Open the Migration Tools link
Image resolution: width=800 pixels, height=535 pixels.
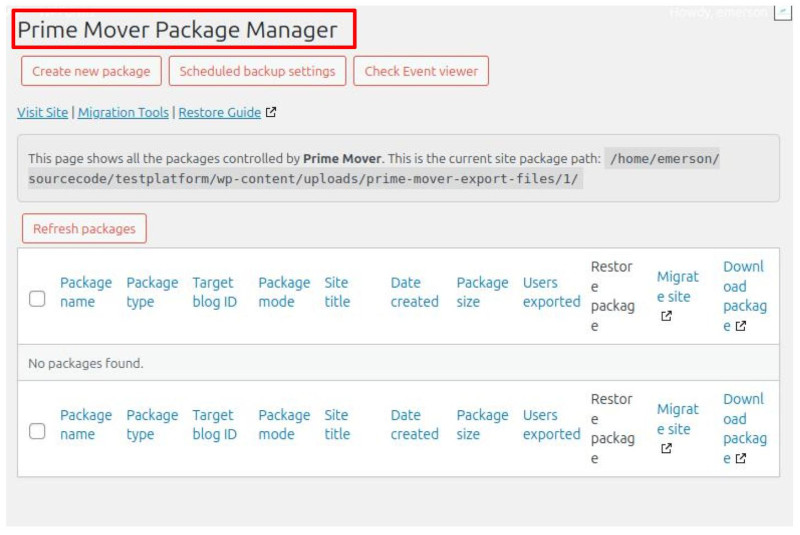tap(123, 112)
